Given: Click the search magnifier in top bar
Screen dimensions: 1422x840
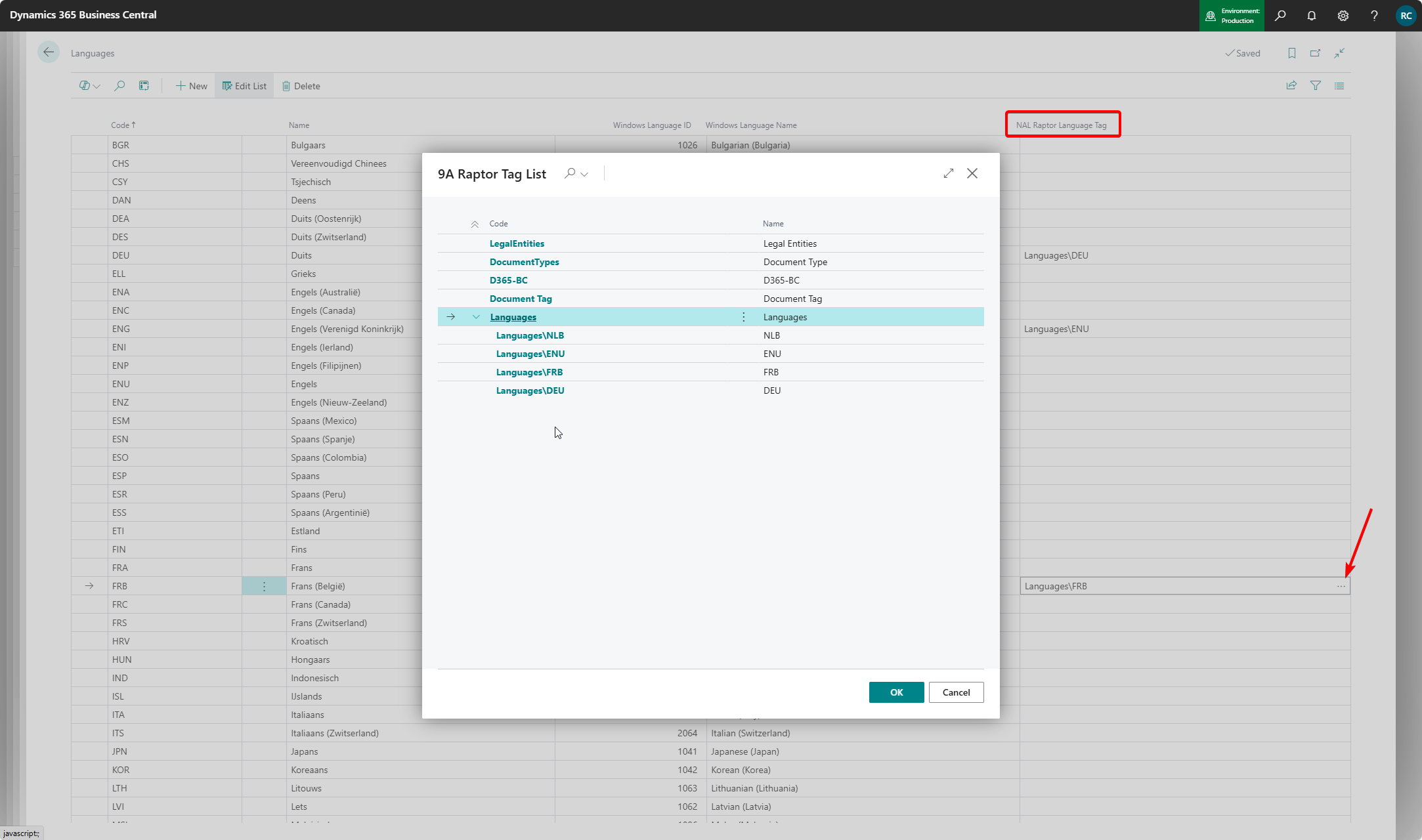Looking at the screenshot, I should click(x=1280, y=15).
